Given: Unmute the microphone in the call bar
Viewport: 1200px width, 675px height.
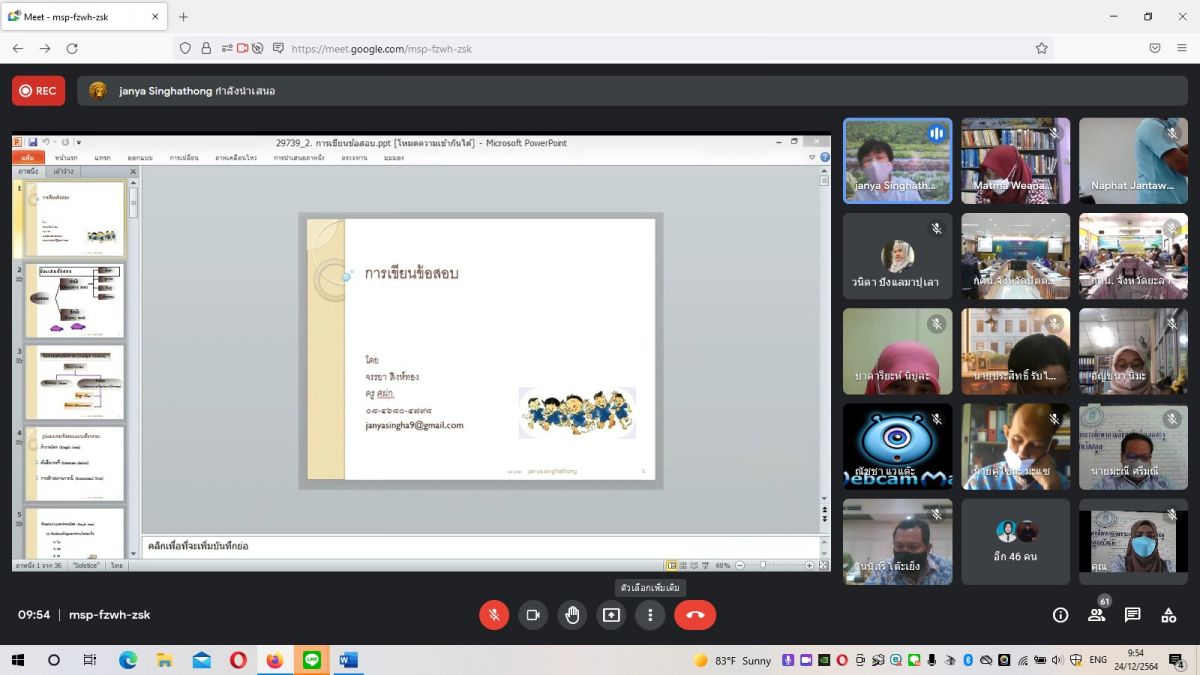Looking at the screenshot, I should click(x=494, y=615).
